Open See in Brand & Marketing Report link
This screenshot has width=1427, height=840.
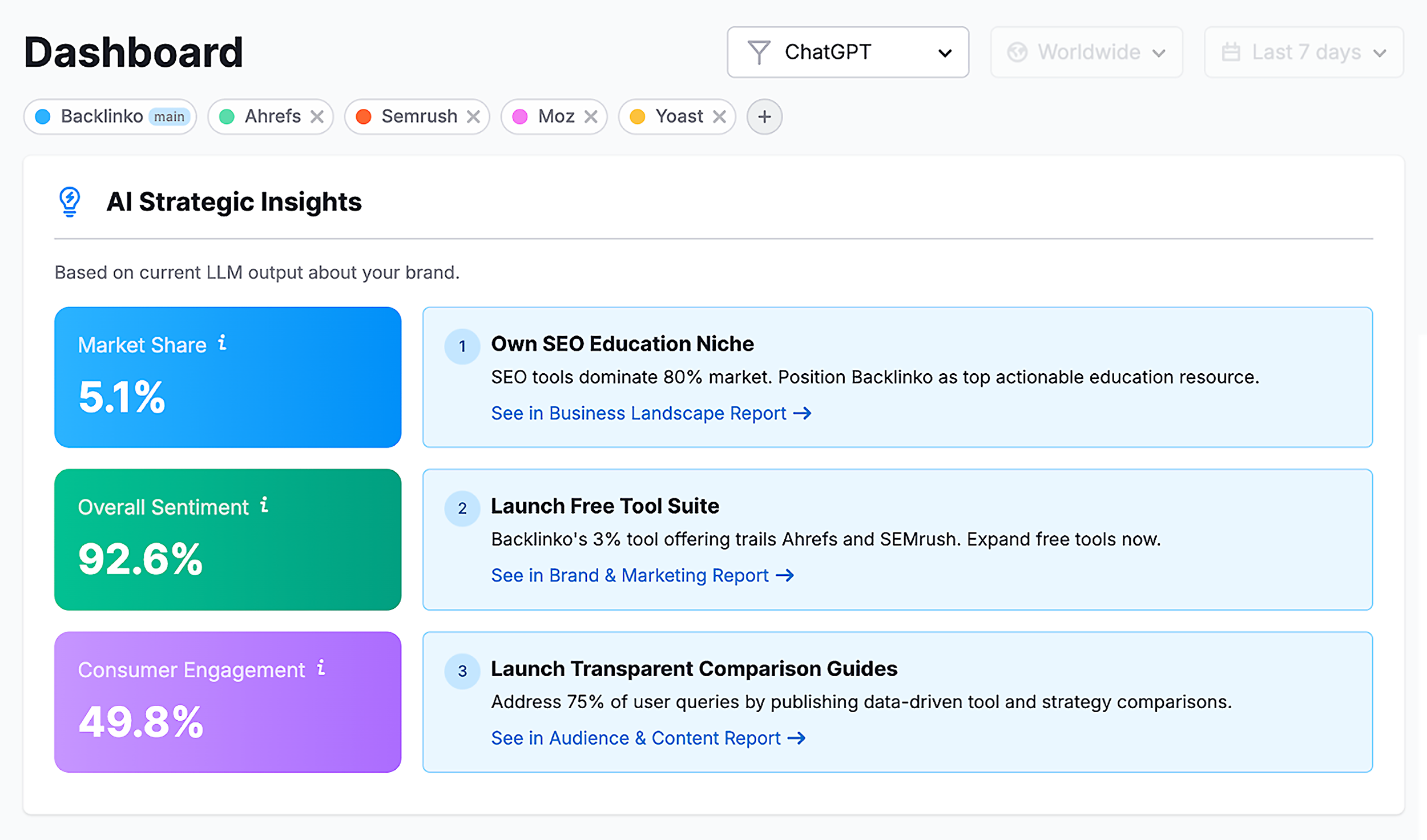point(642,575)
